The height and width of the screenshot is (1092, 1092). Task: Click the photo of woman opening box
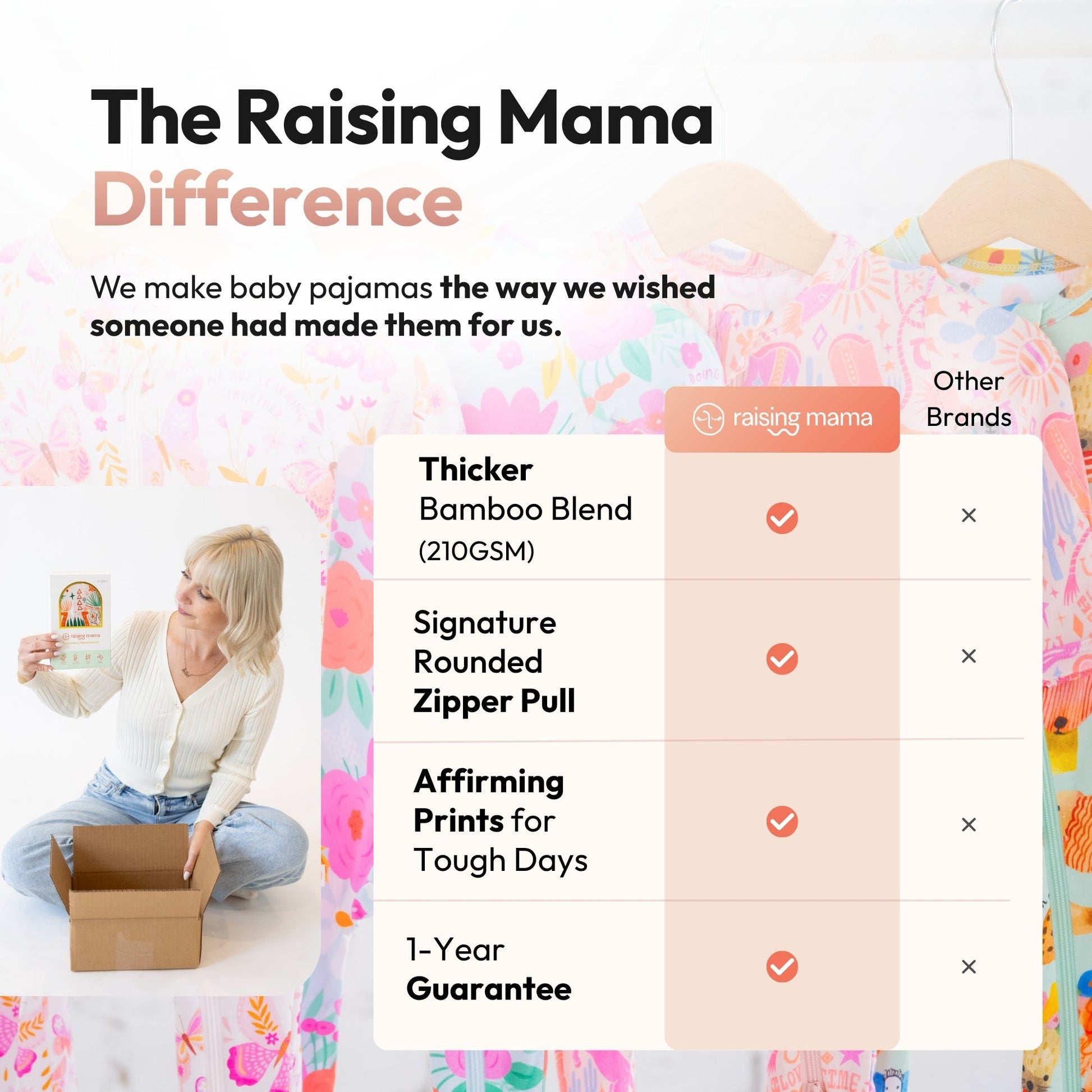coord(159,740)
